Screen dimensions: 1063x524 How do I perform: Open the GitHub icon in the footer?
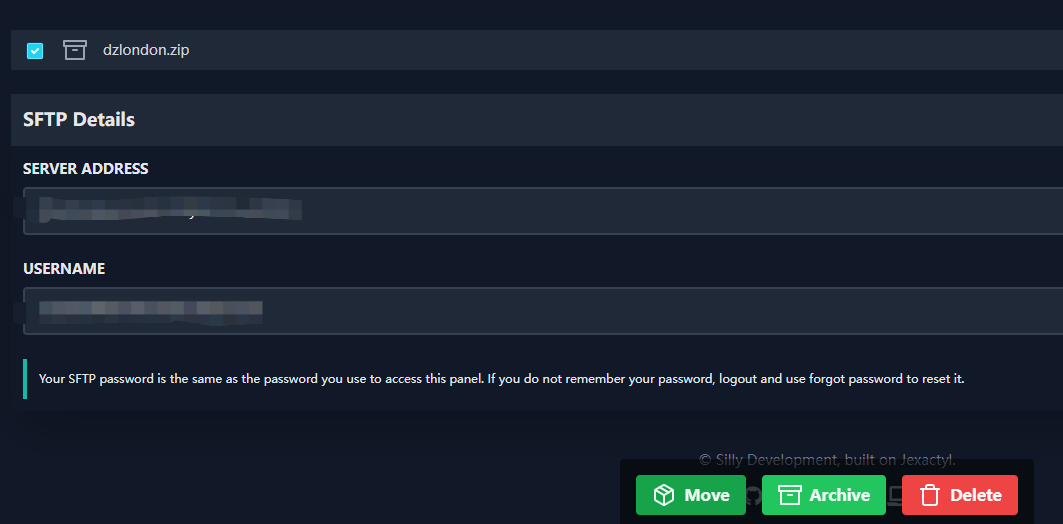click(x=752, y=496)
